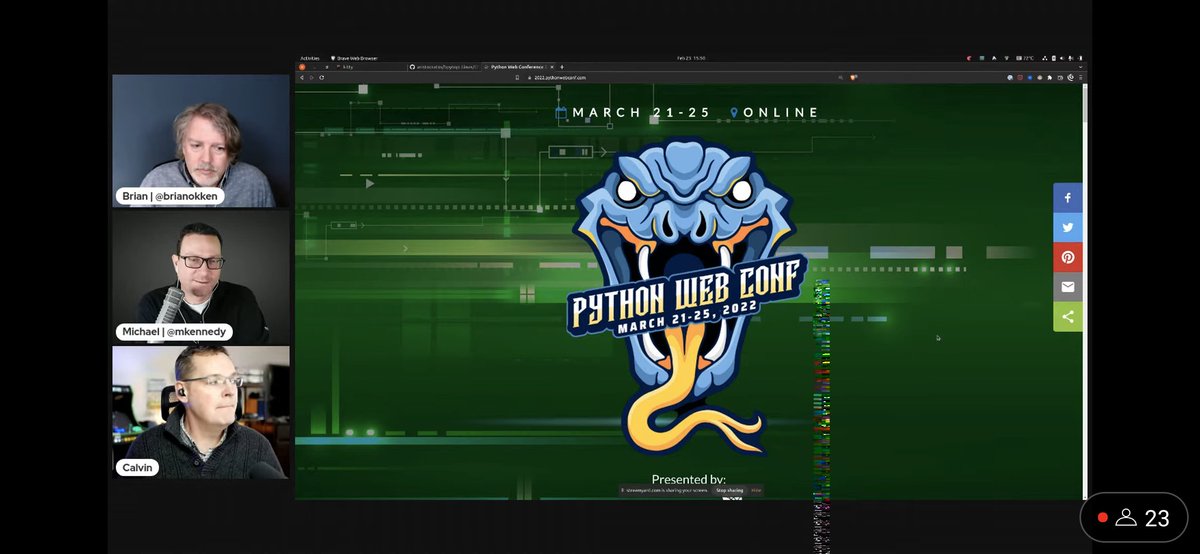Image resolution: width=1200 pixels, height=554 pixels.
Task: Open the browser hamburger menu icon
Action: (x=1081, y=77)
